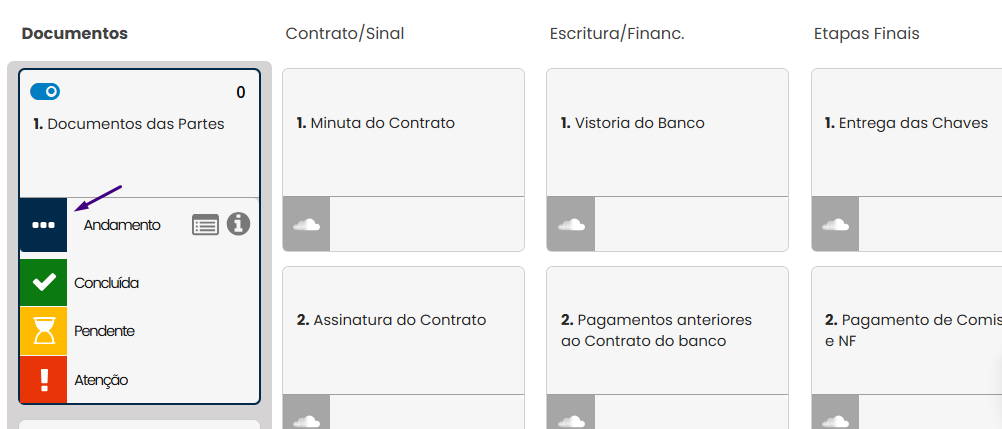The width and height of the screenshot is (1002, 429).
Task: Click the counter 0 on Documentos das Partes
Action: tap(241, 93)
